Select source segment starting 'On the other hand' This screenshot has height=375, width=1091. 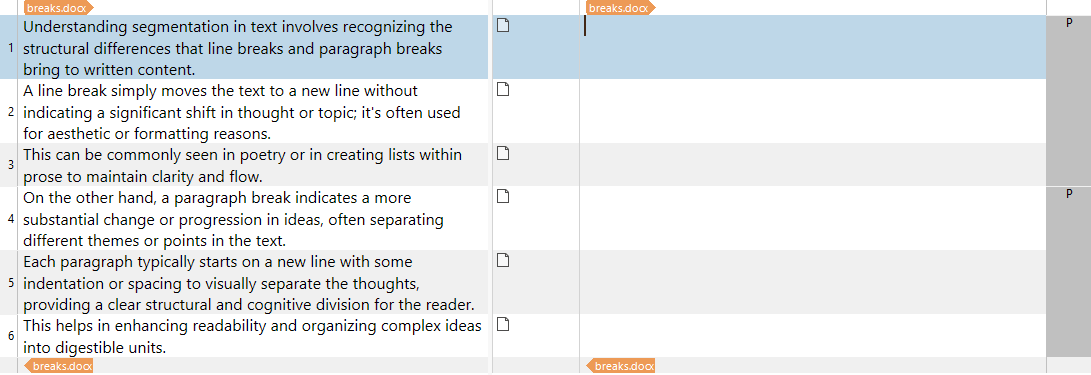pyautogui.click(x=255, y=218)
